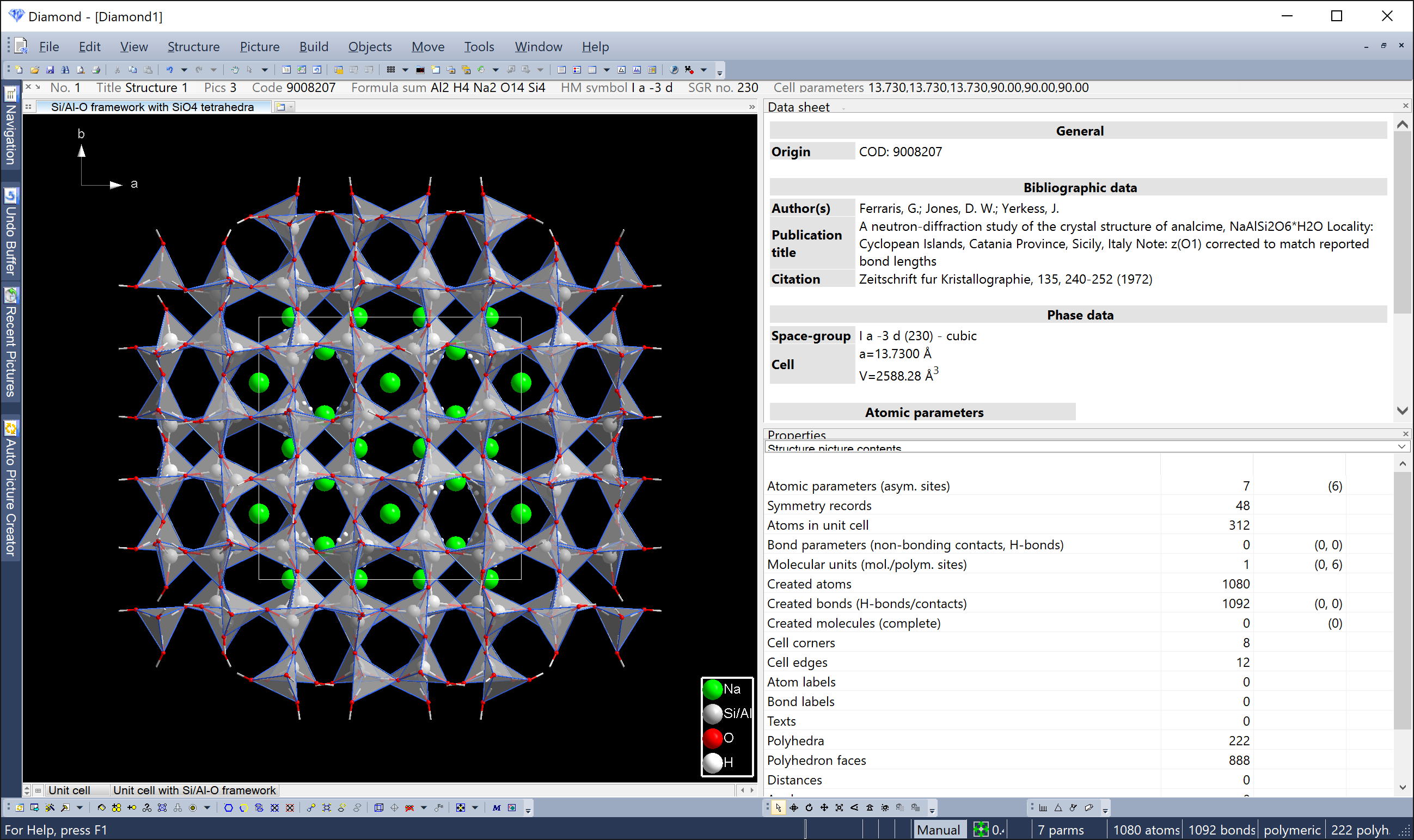Switch to Unit cell picture tab
The width and height of the screenshot is (1414, 840).
(69, 790)
